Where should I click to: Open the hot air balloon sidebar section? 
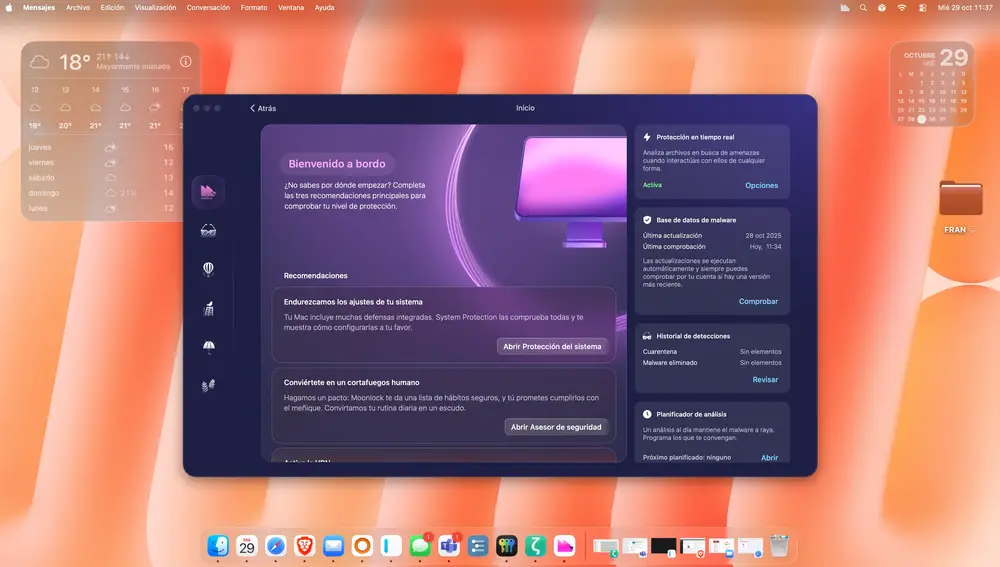click(208, 269)
